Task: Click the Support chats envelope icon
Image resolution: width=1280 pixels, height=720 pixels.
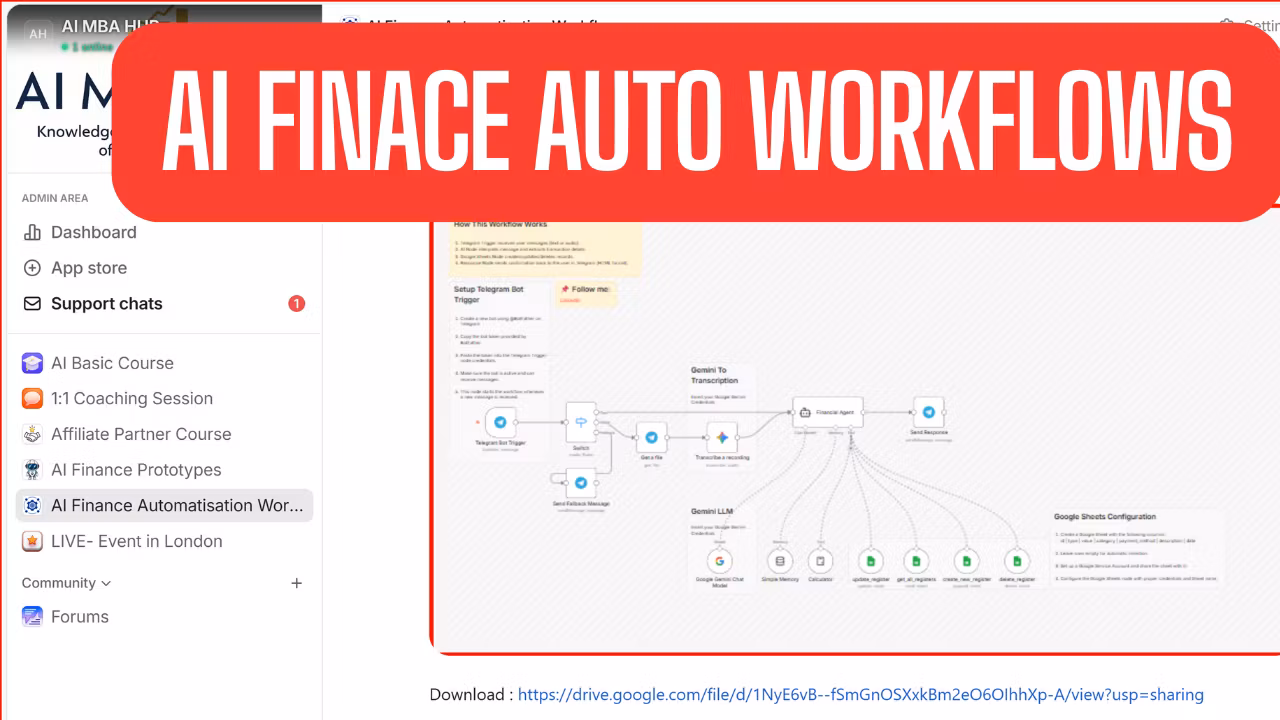Action: tap(33, 304)
